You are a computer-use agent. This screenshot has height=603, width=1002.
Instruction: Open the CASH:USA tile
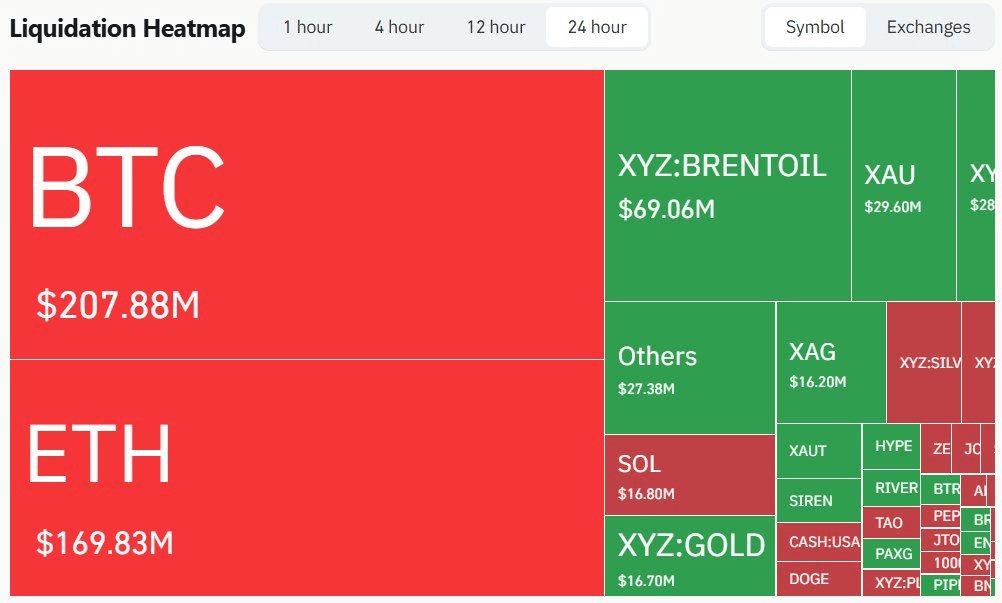[818, 540]
